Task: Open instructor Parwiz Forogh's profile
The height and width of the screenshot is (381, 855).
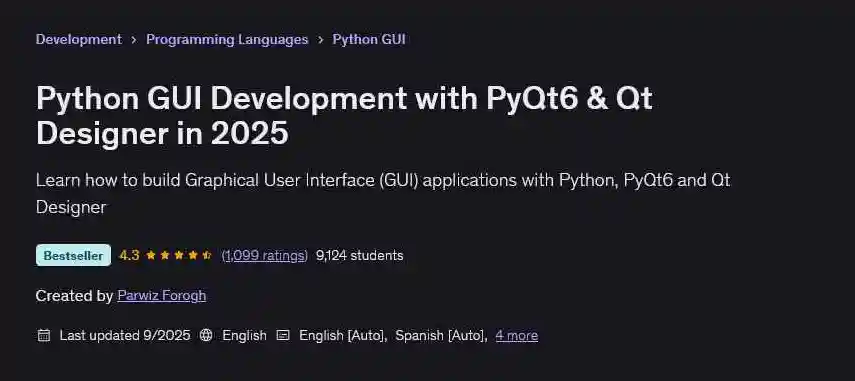Action: tap(161, 295)
